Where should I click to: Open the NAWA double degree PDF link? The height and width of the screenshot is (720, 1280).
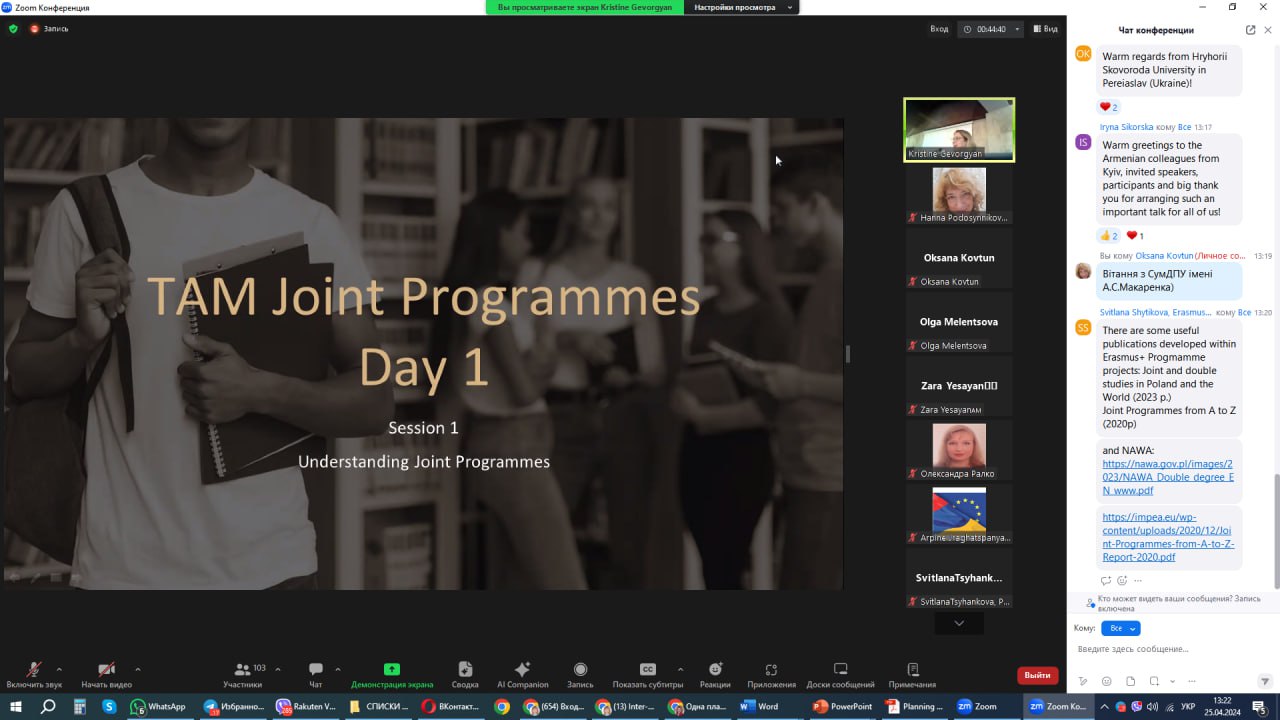click(x=1167, y=477)
